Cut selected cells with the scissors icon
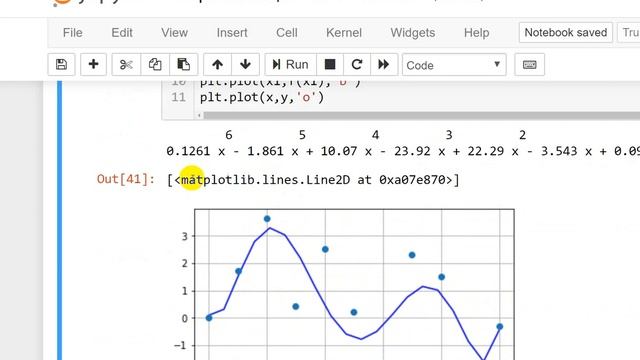The width and height of the screenshot is (640, 360). (126, 64)
